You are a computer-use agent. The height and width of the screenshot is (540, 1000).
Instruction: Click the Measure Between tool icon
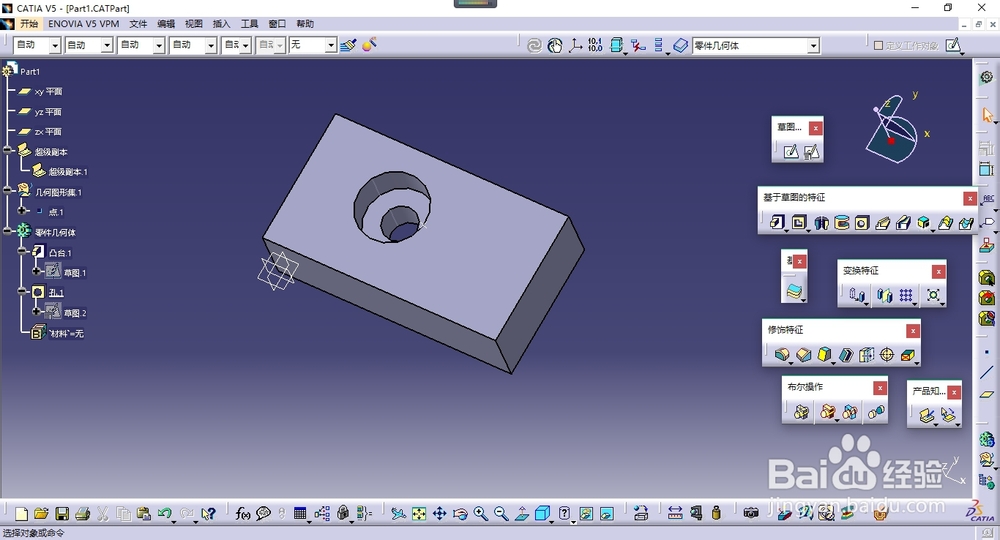(x=675, y=513)
